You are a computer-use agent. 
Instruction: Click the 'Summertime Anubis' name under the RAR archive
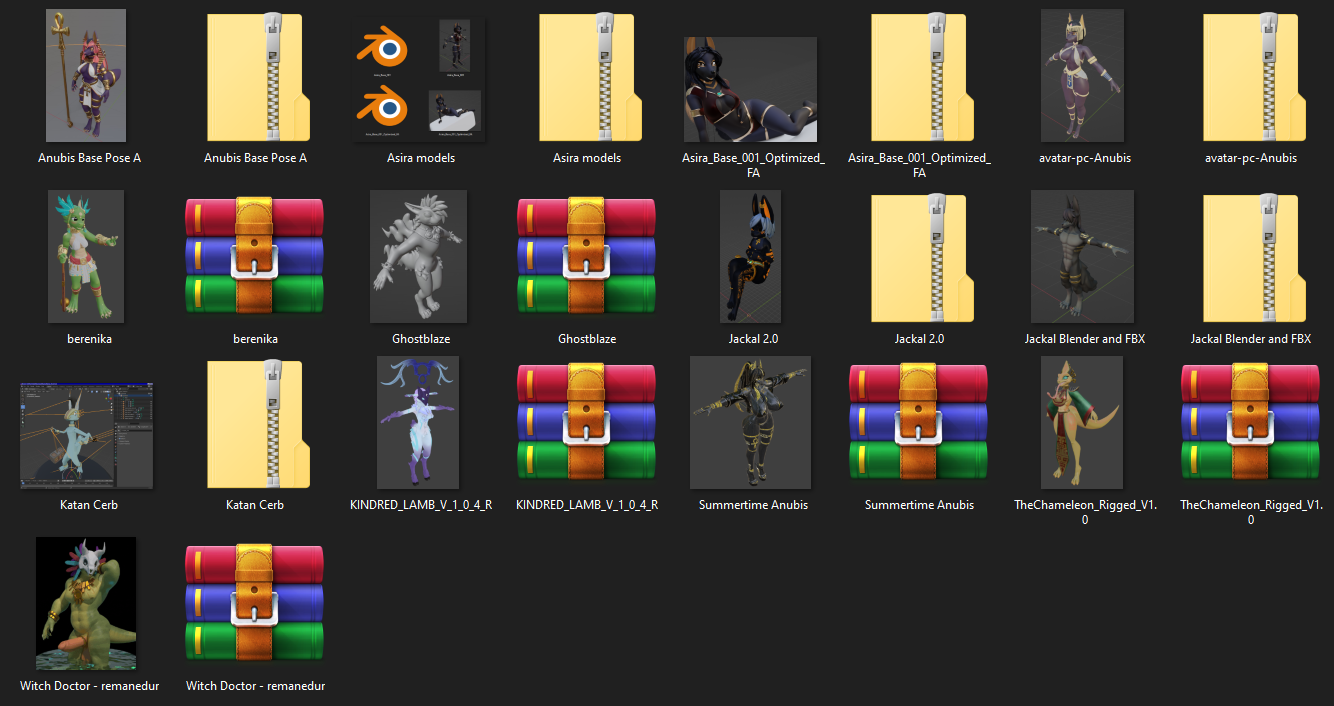919,505
